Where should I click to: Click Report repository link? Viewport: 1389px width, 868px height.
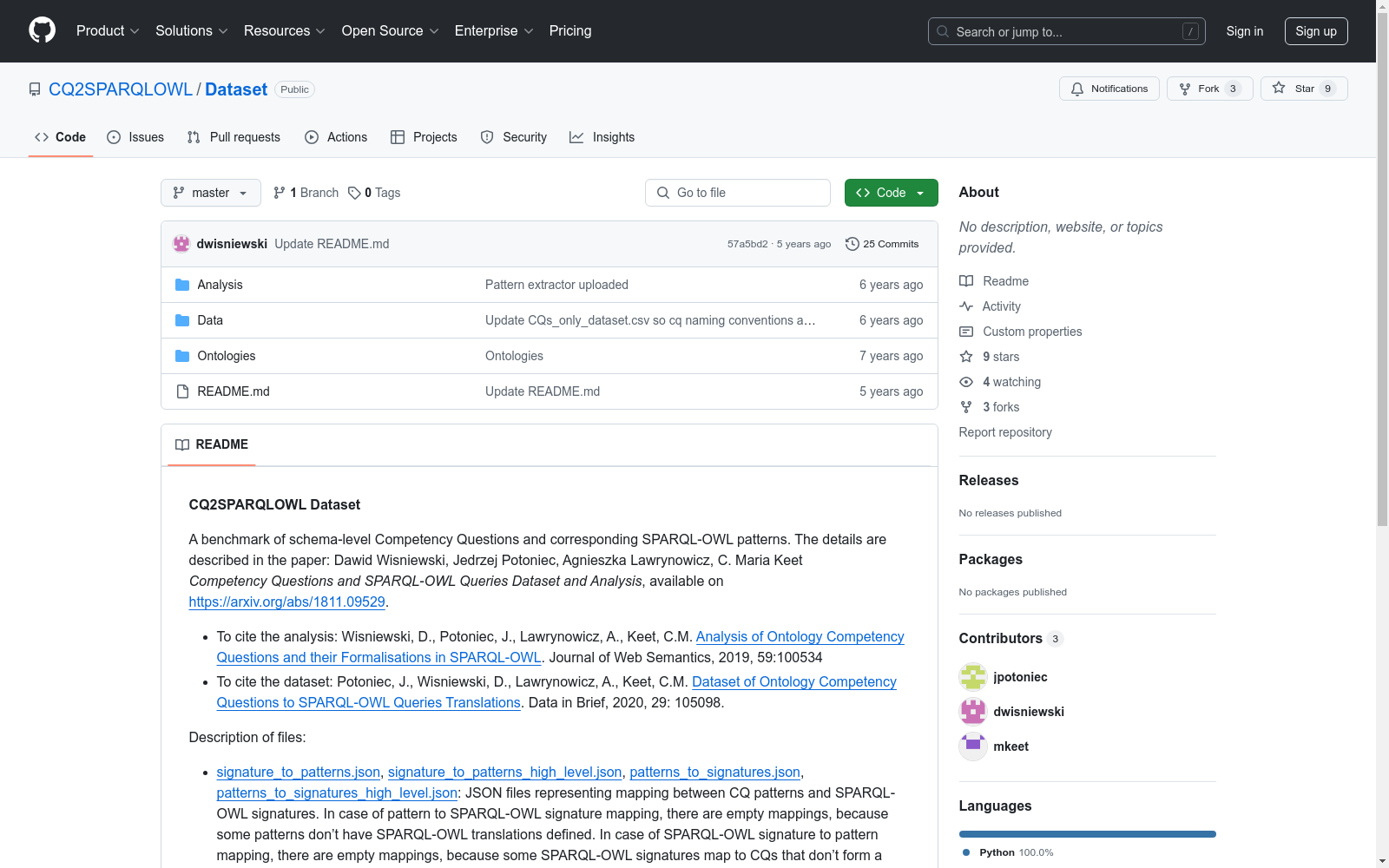[1005, 432]
